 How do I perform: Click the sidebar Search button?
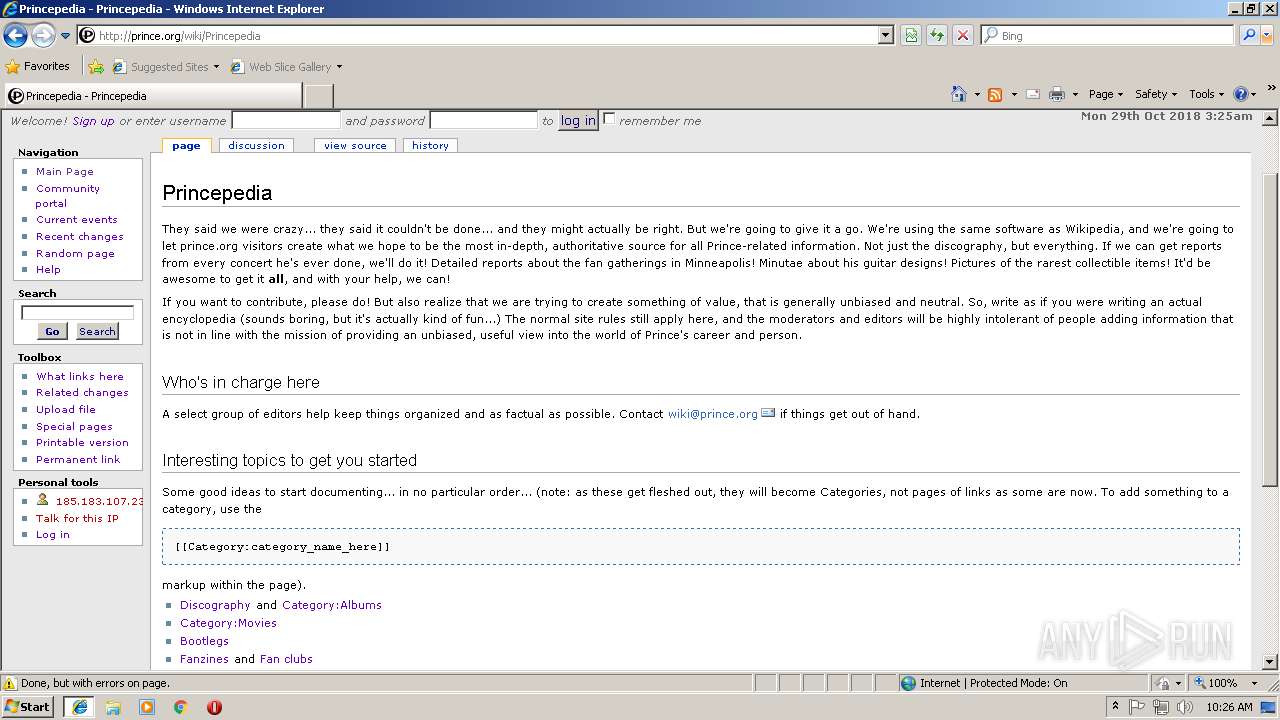(x=97, y=331)
